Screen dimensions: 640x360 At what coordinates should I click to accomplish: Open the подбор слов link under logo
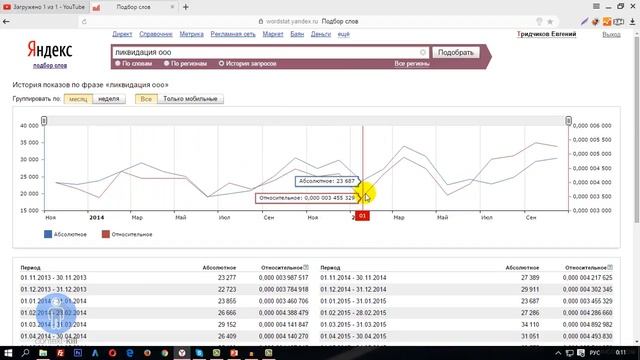click(50, 65)
